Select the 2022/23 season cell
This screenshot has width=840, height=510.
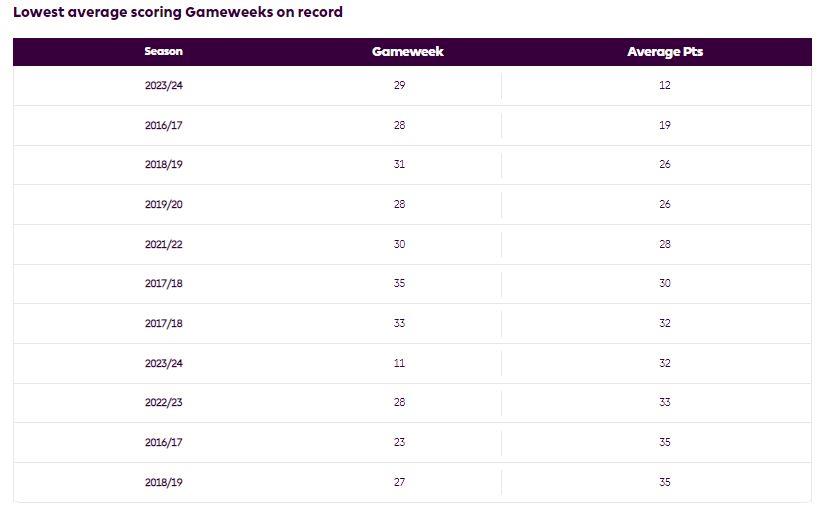pos(164,402)
